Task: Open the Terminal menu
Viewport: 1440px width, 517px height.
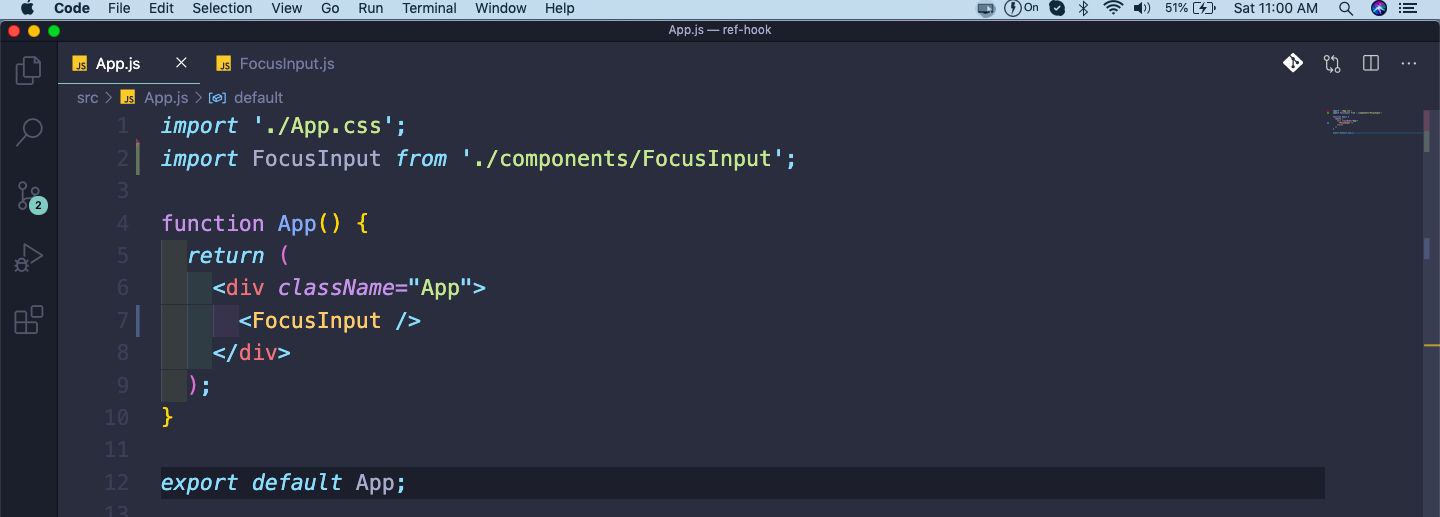Action: tap(430, 8)
